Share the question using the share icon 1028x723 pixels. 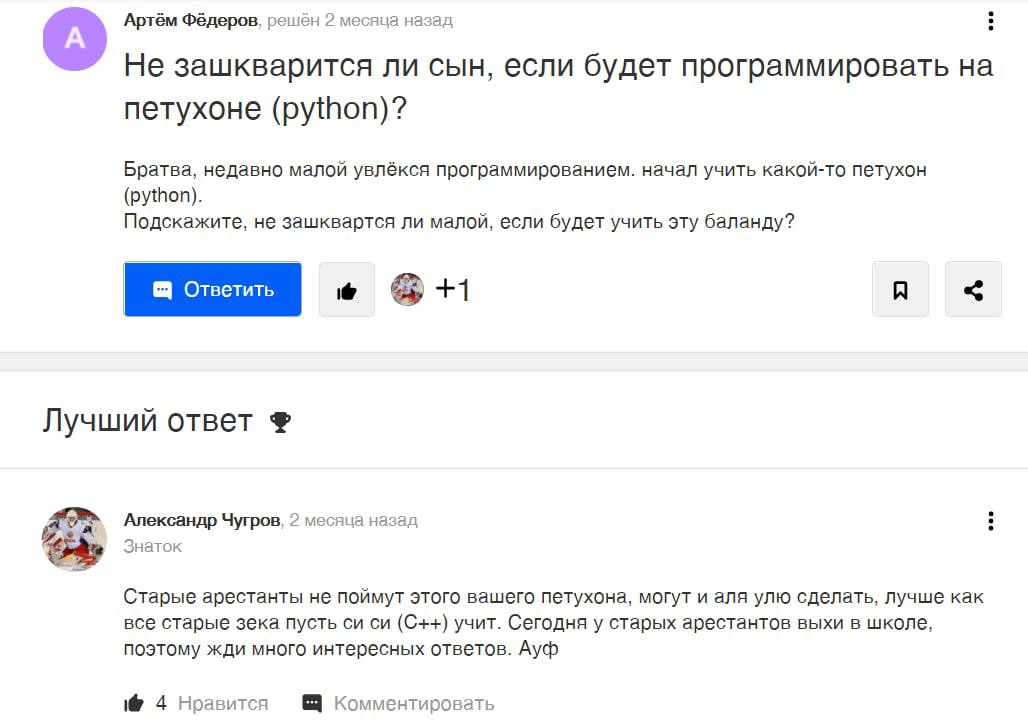pyautogui.click(x=973, y=289)
